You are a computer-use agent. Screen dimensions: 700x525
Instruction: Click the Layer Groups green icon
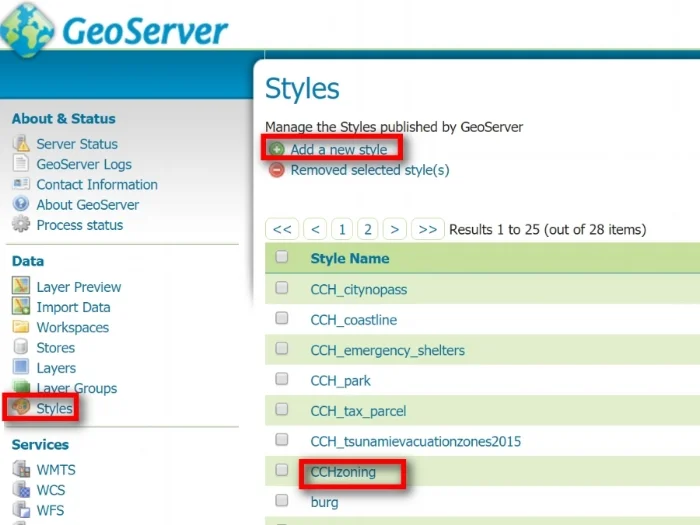[21, 386]
